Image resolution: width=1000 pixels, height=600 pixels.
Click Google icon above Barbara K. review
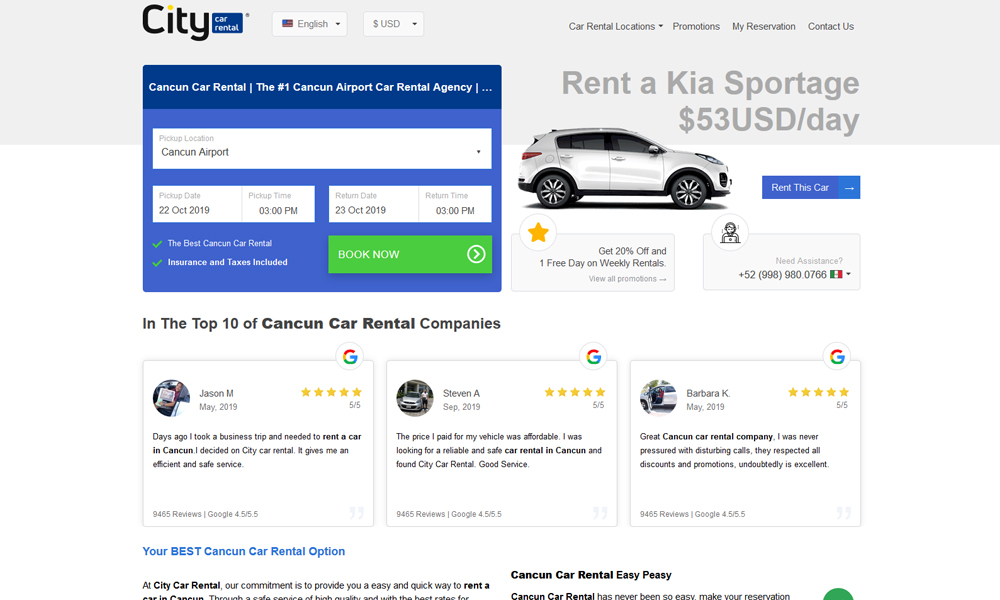click(x=837, y=356)
